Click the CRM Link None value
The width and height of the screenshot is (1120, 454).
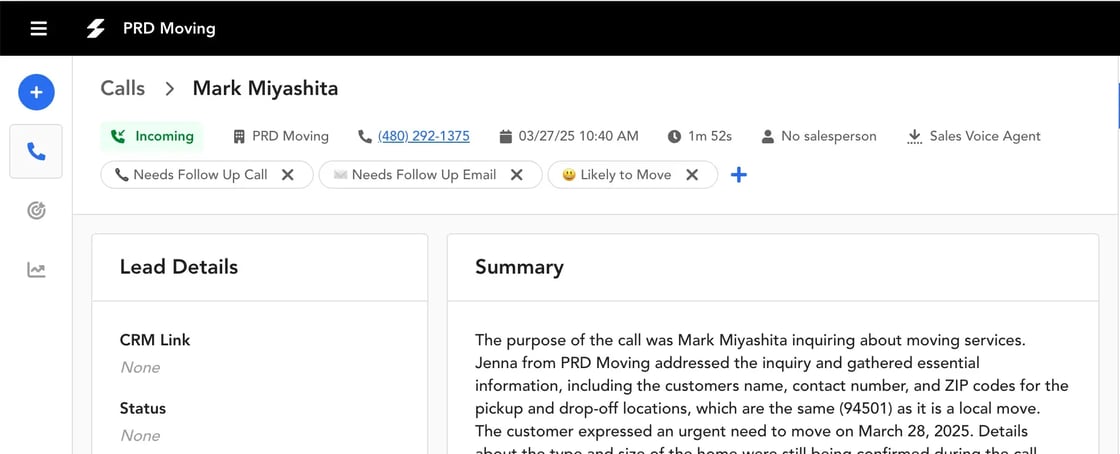tap(140, 368)
